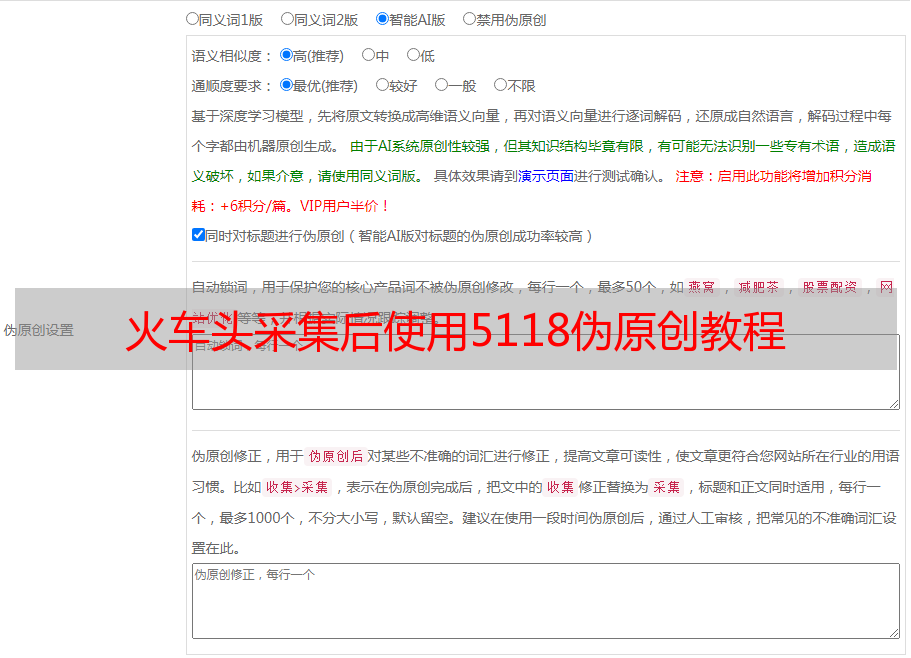Click the 减肥茶 example keyword tag
Screen dimensions: 911x658
point(758,287)
